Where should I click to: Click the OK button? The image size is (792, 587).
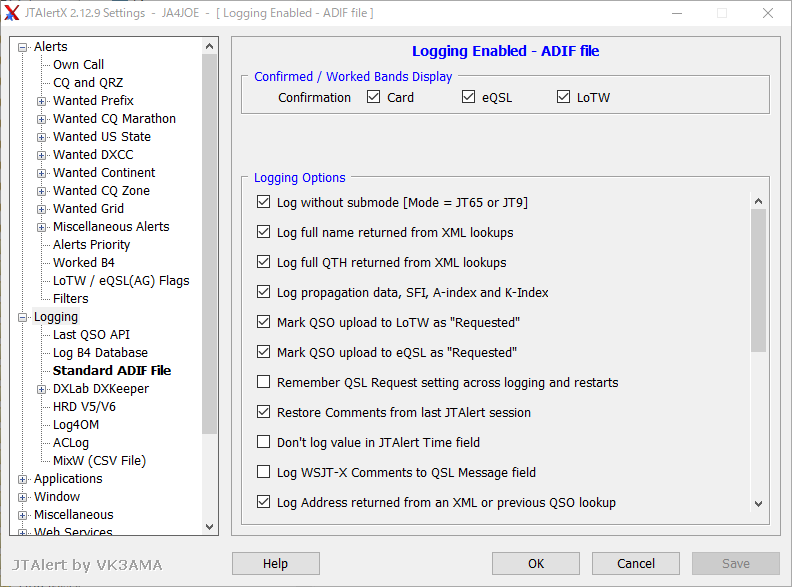536,563
